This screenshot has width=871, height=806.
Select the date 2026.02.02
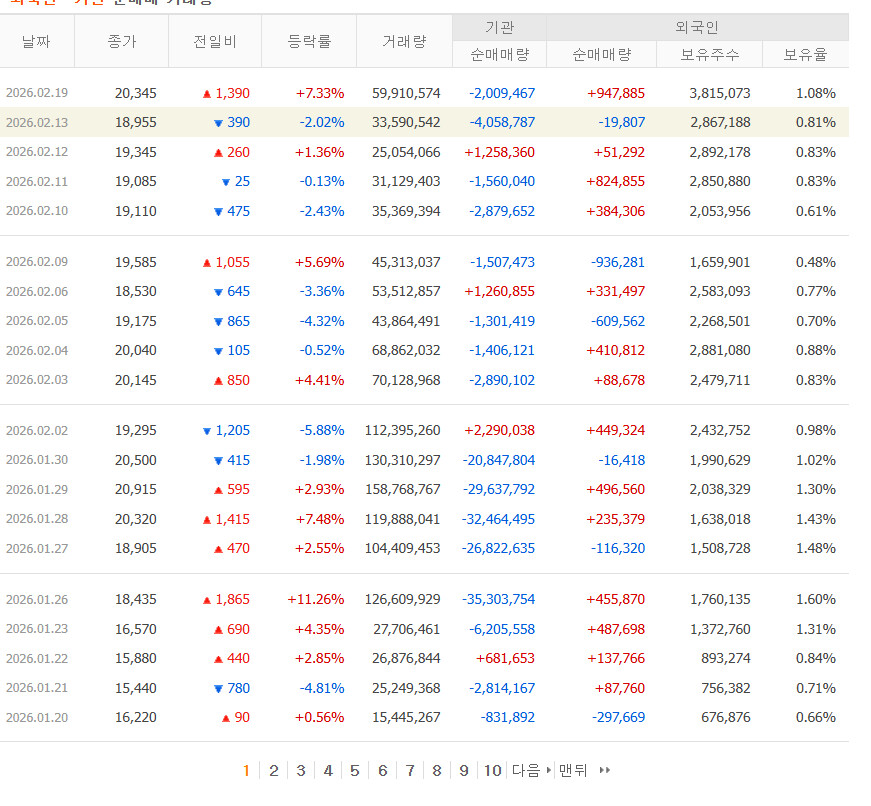coord(37,430)
